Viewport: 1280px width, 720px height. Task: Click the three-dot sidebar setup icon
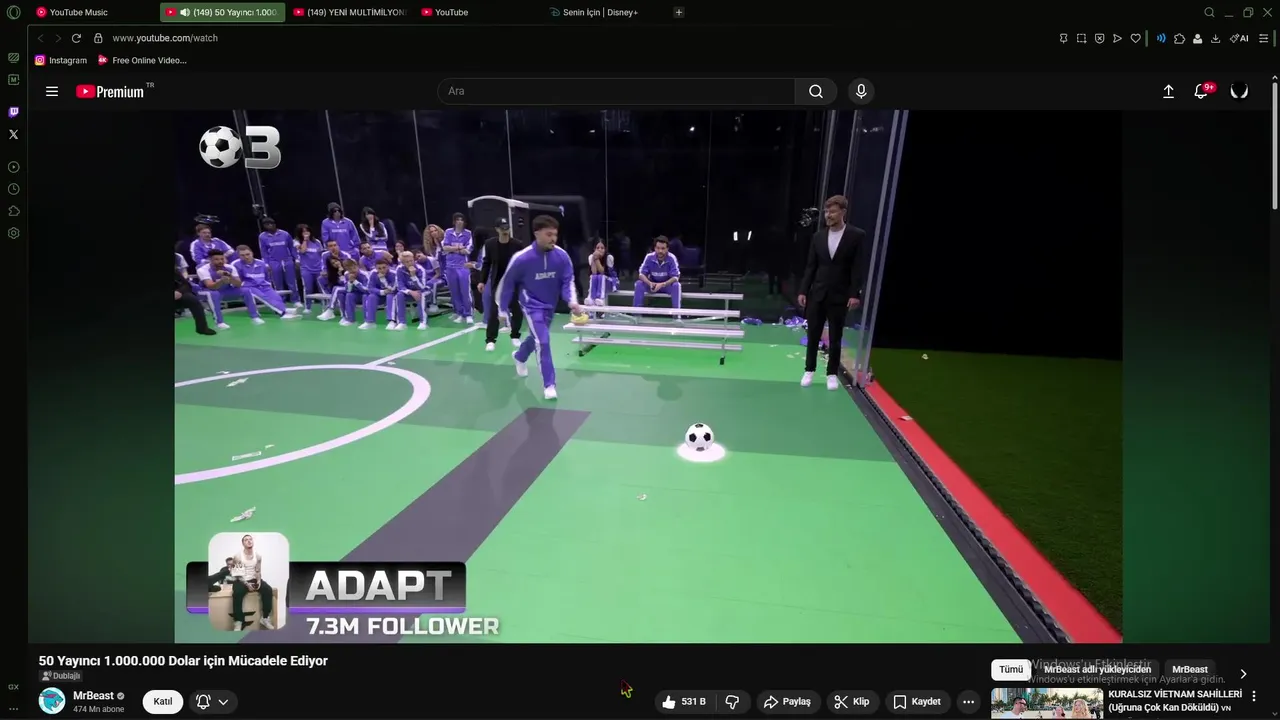(13, 708)
